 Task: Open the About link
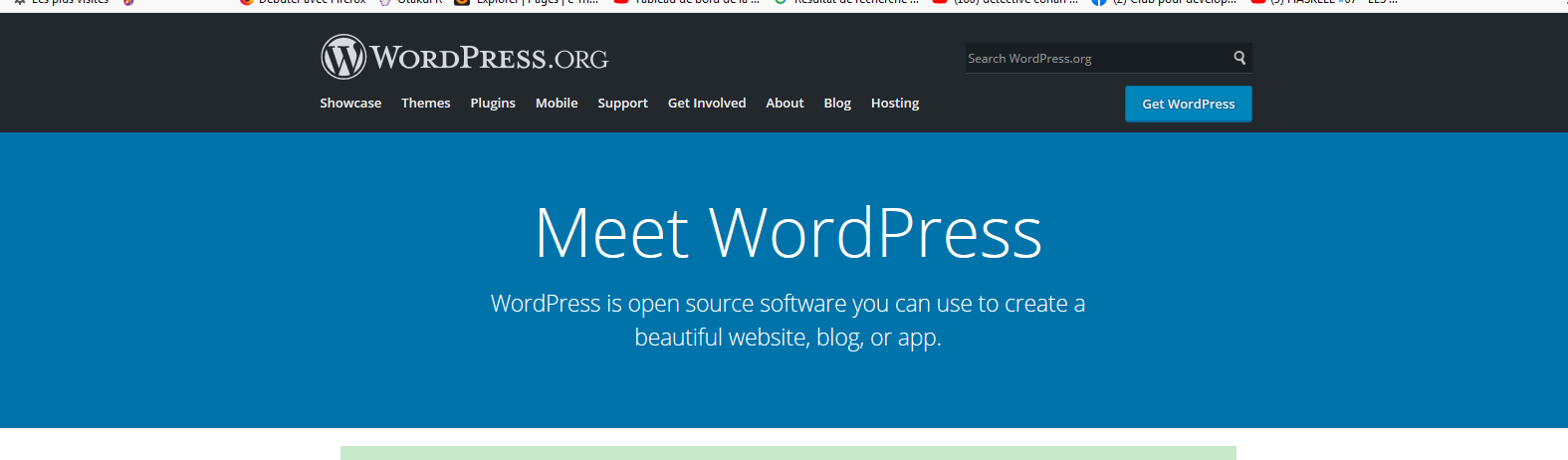pyautogui.click(x=784, y=103)
